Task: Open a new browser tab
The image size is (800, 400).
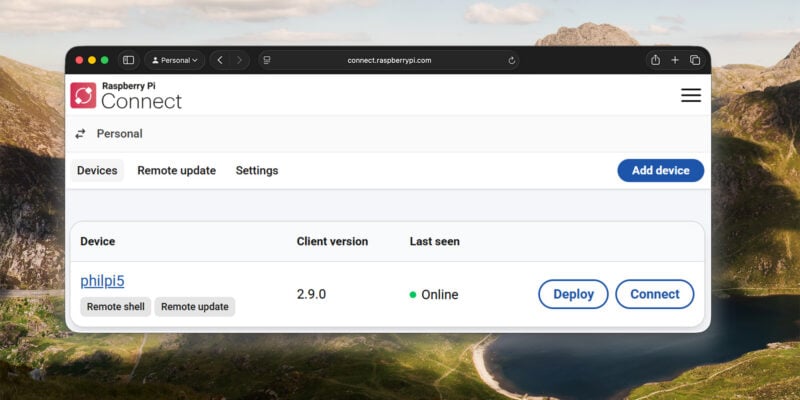Action: [x=675, y=60]
